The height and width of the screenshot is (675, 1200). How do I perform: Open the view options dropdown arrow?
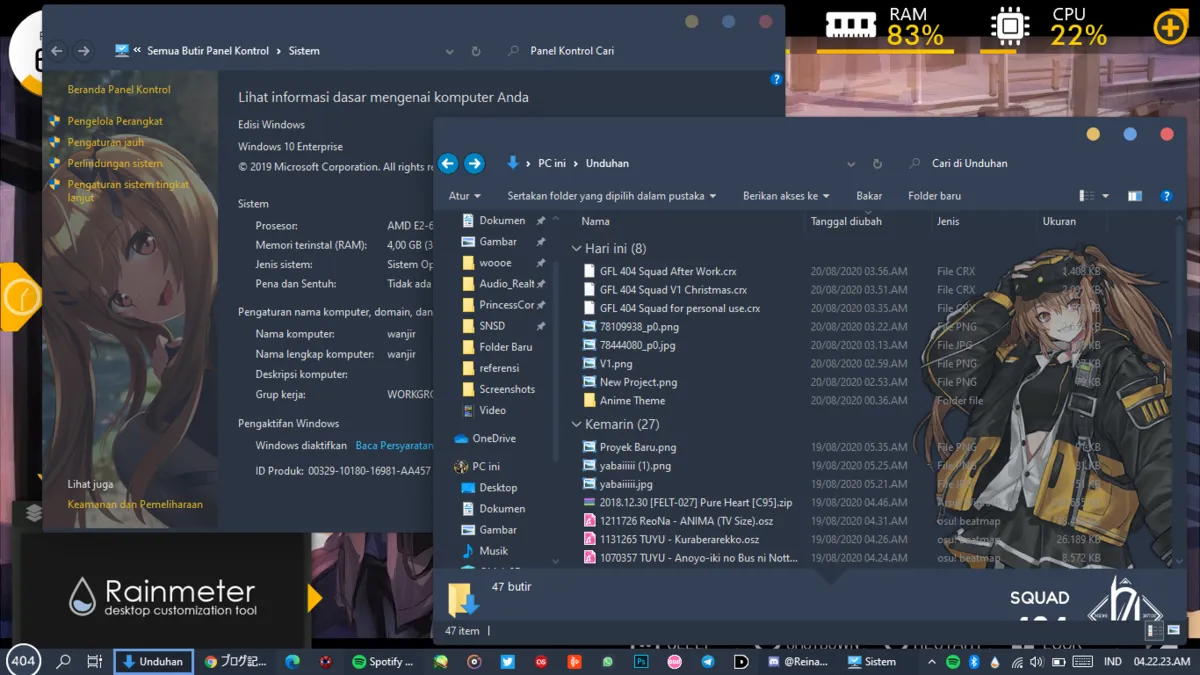click(x=1105, y=196)
